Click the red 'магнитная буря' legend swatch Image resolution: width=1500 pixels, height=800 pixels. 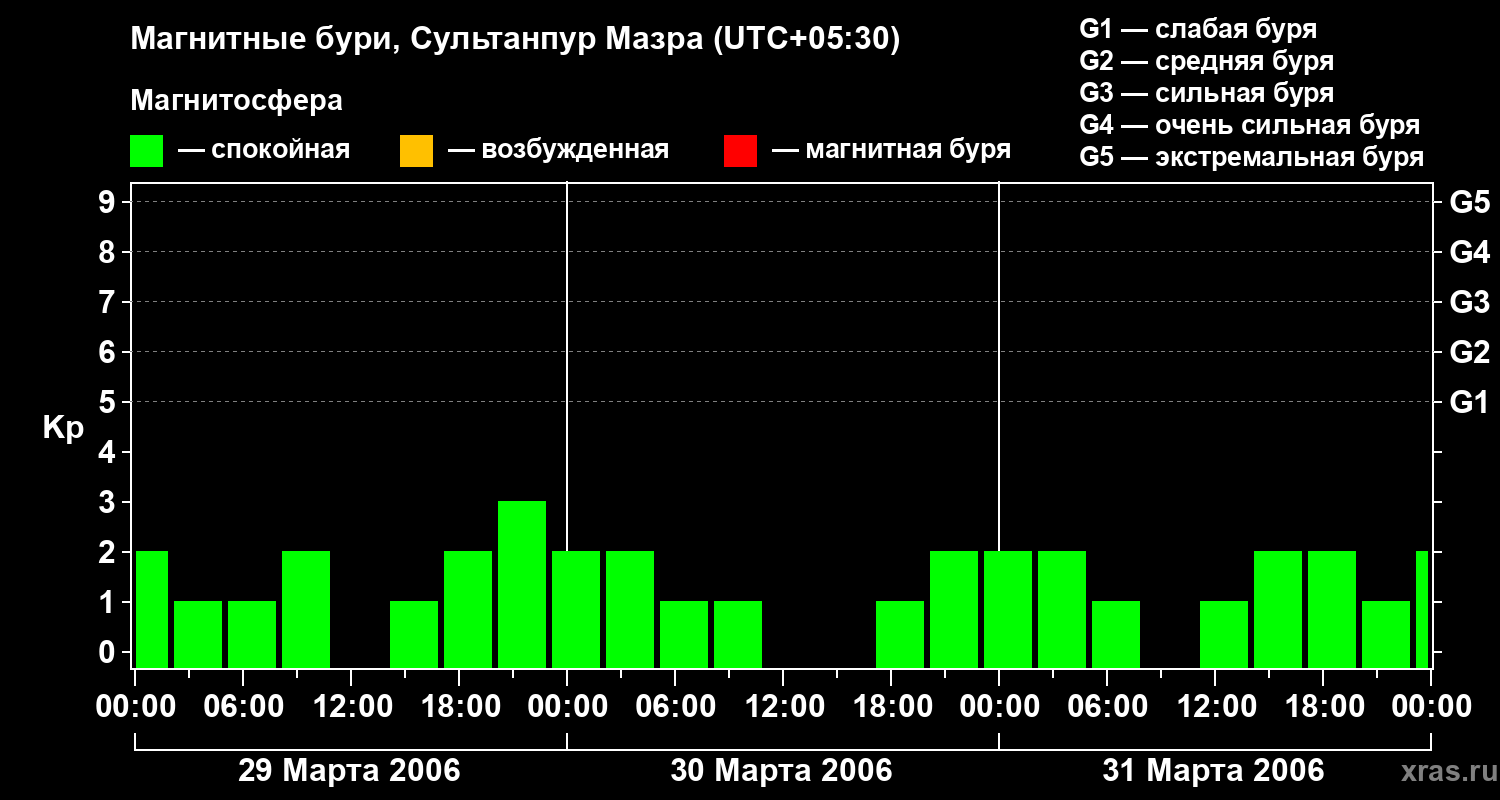[740, 151]
